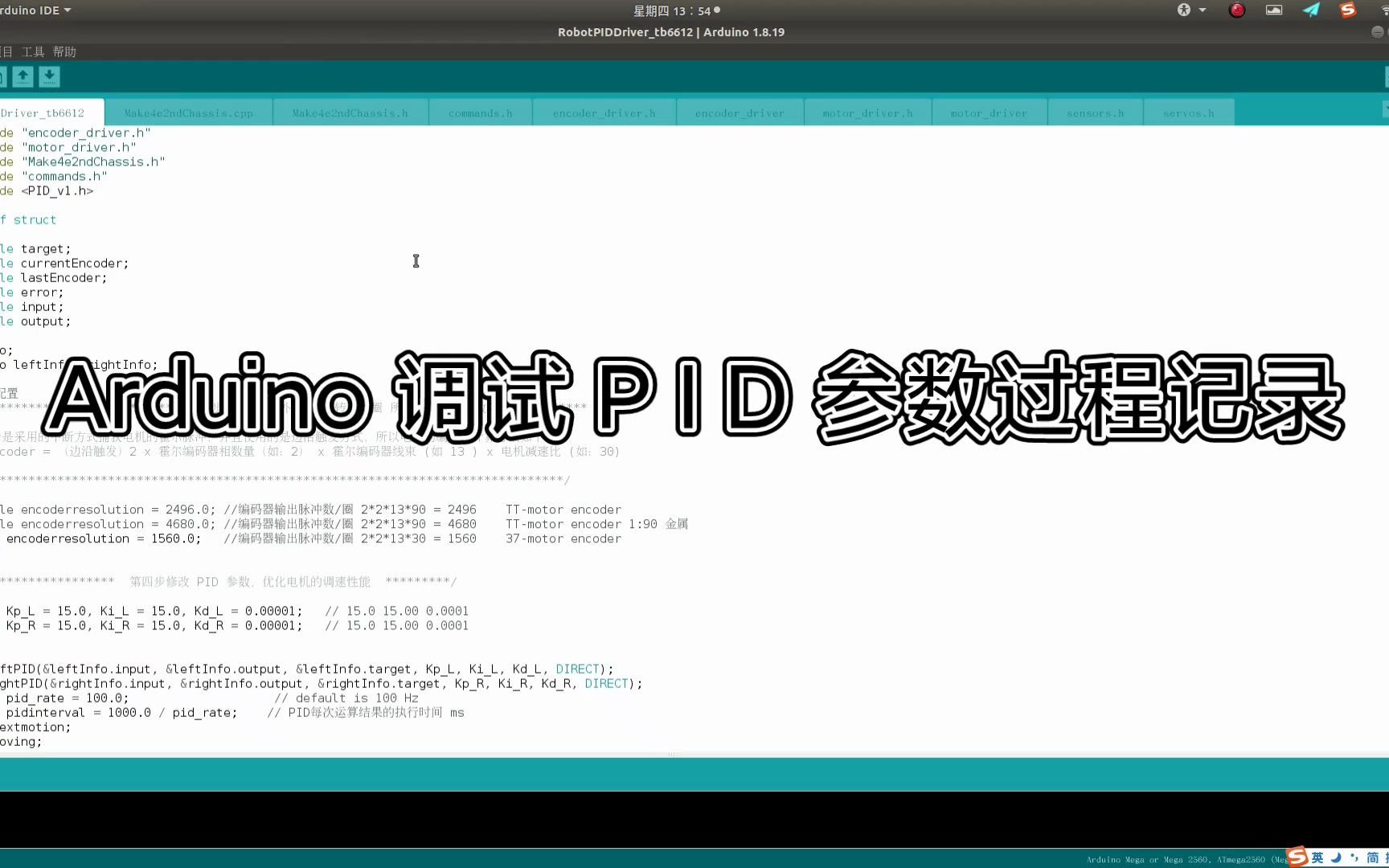Image resolution: width=1389 pixels, height=868 pixels.
Task: Click inside the code editor near currentEncoder
Action: point(76,263)
